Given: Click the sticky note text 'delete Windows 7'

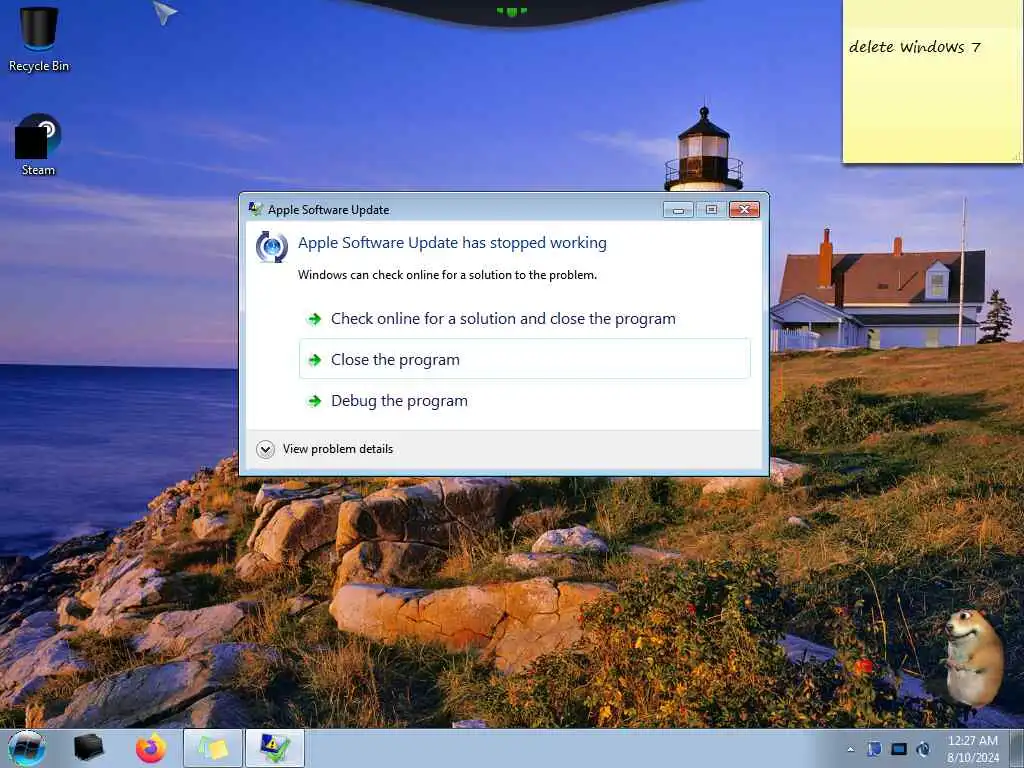Looking at the screenshot, I should pos(914,47).
